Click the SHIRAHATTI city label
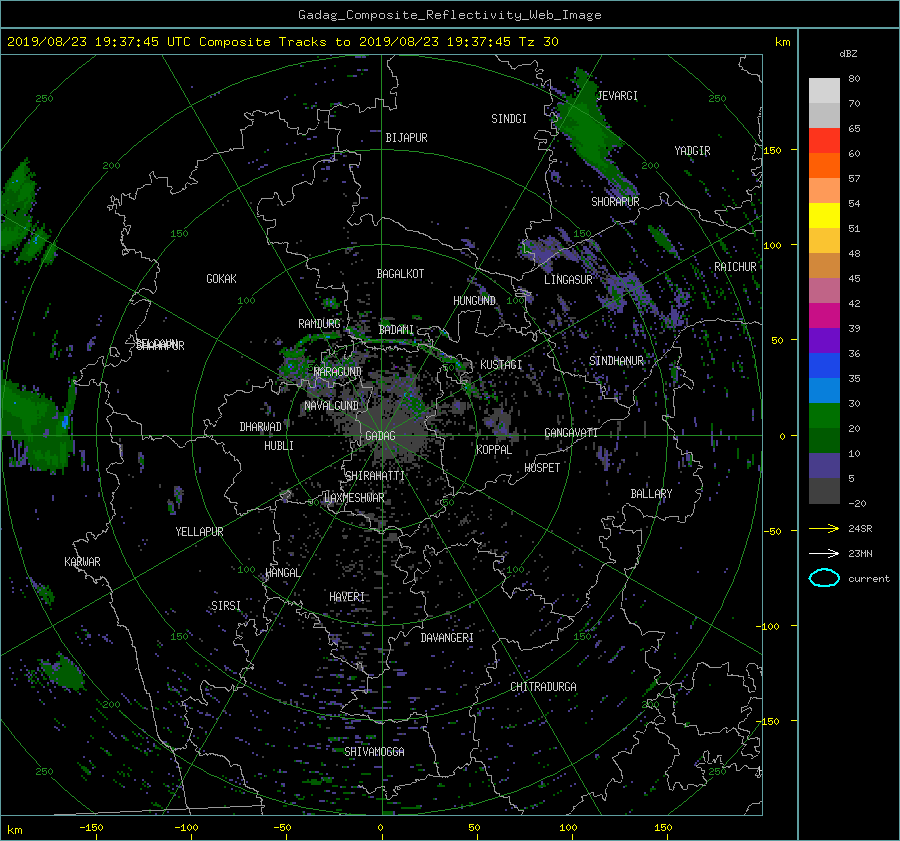The height and width of the screenshot is (841, 900). [375, 476]
